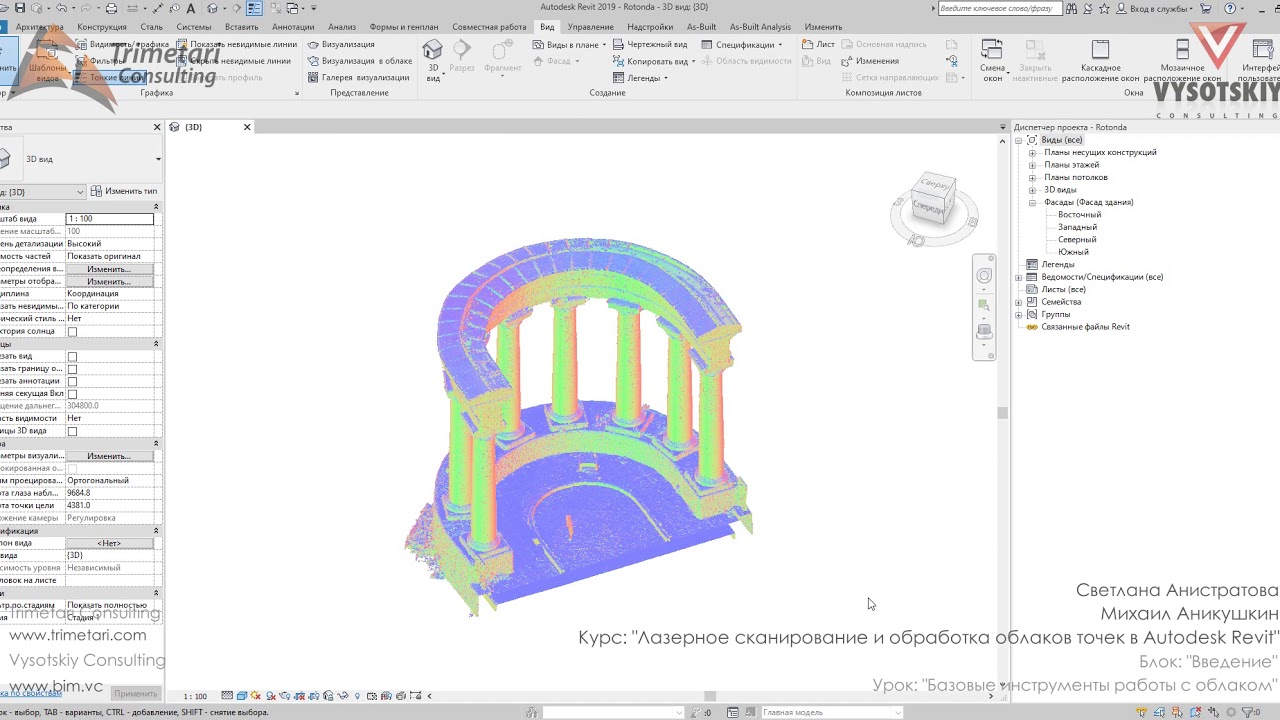The image size is (1280, 720).
Task: Expand 3D виды tree node
Action: pyautogui.click(x=1033, y=190)
